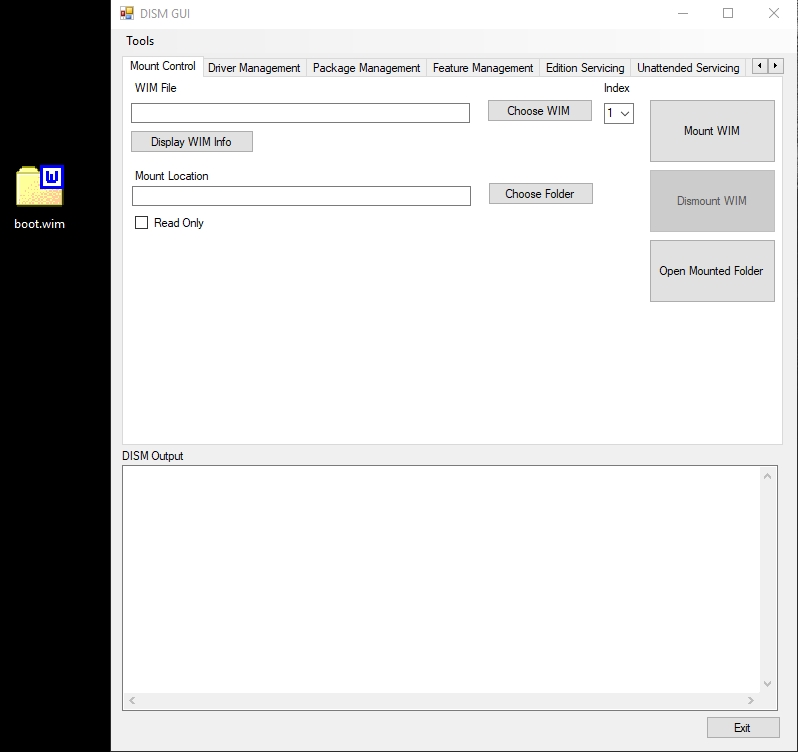Maximize the DISM GUI window
Screen dimensions: 798x752
point(728,13)
